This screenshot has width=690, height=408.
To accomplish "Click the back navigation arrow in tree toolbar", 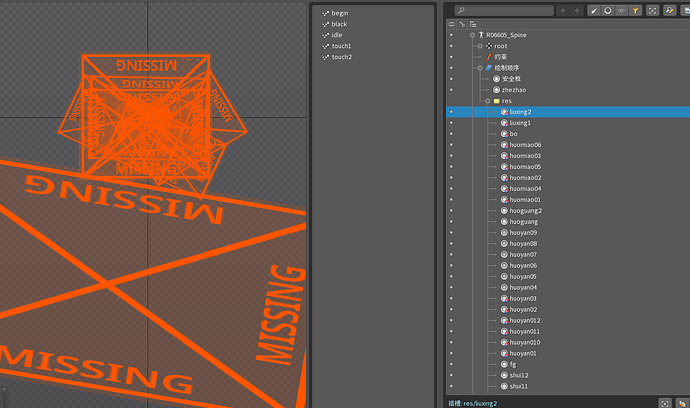I will (x=562, y=10).
